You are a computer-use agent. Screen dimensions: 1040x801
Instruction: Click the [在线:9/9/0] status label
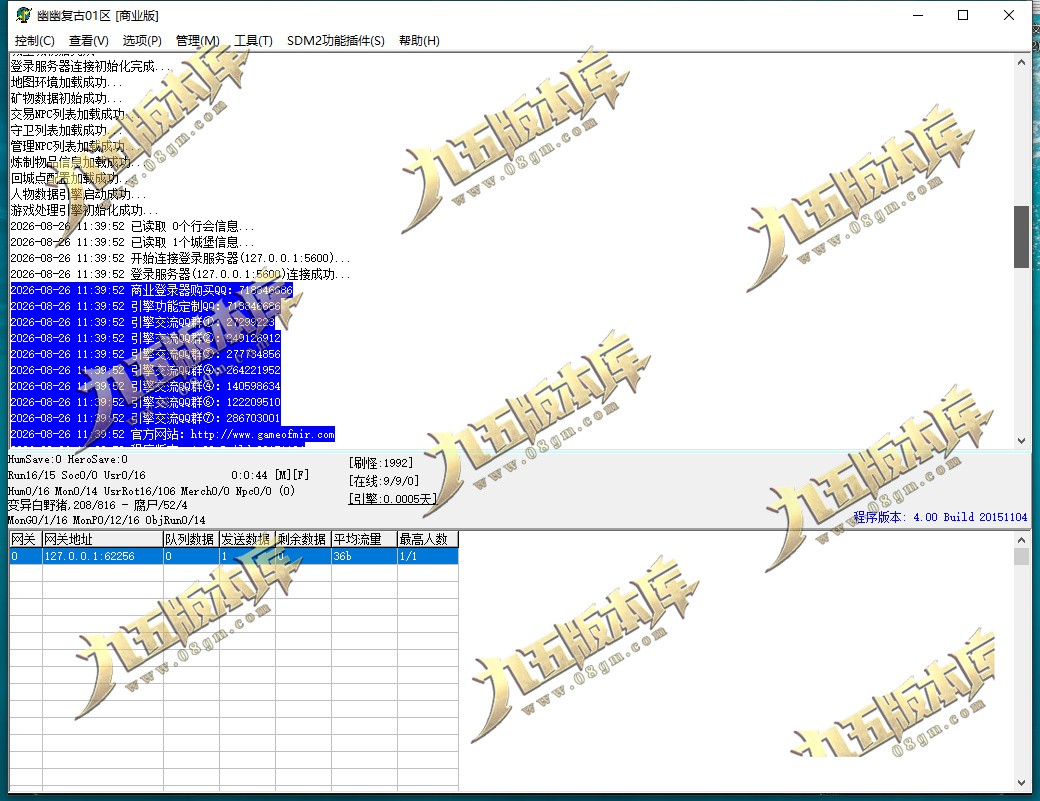point(384,481)
